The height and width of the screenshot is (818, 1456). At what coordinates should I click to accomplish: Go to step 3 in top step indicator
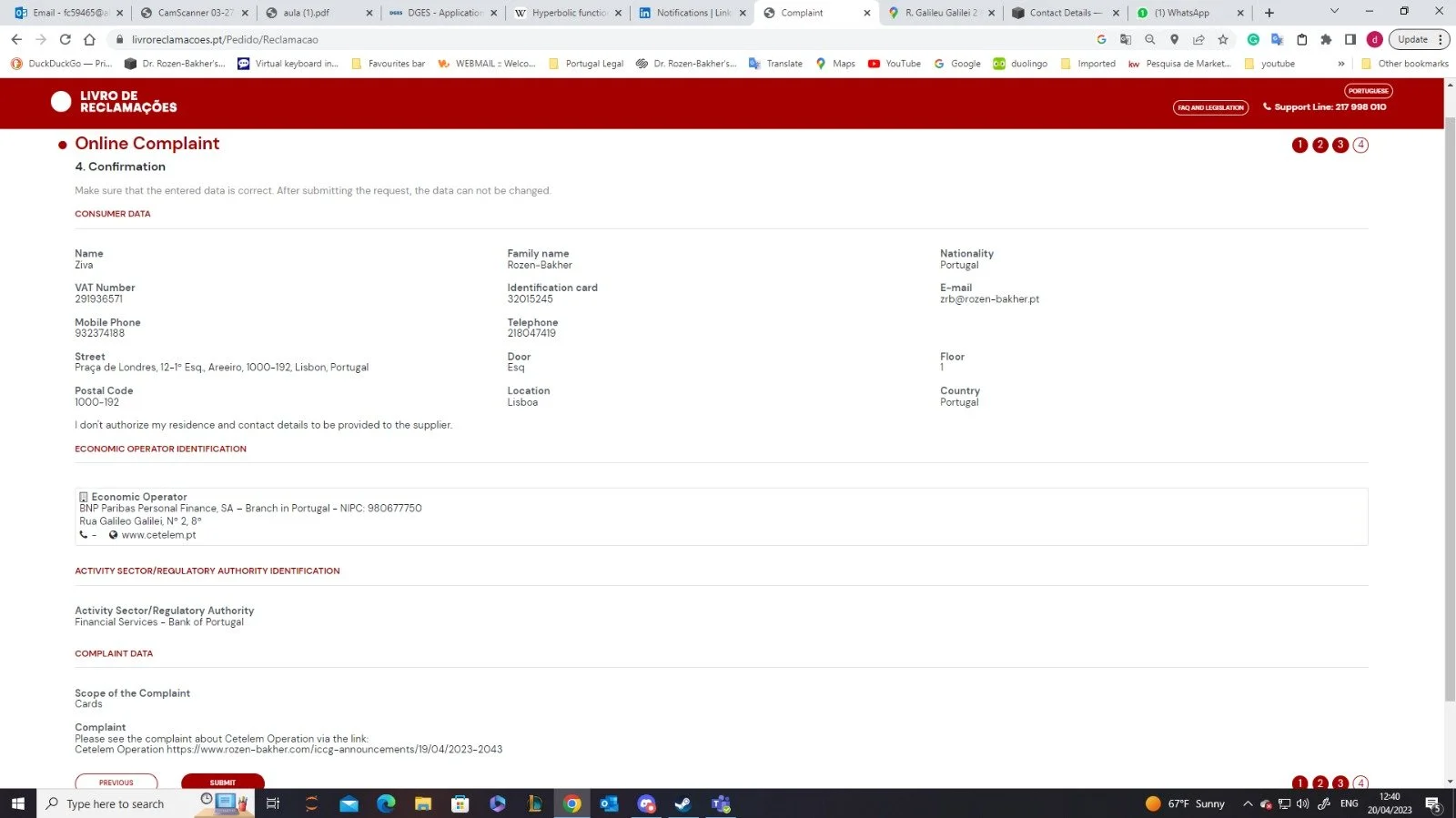click(1340, 145)
